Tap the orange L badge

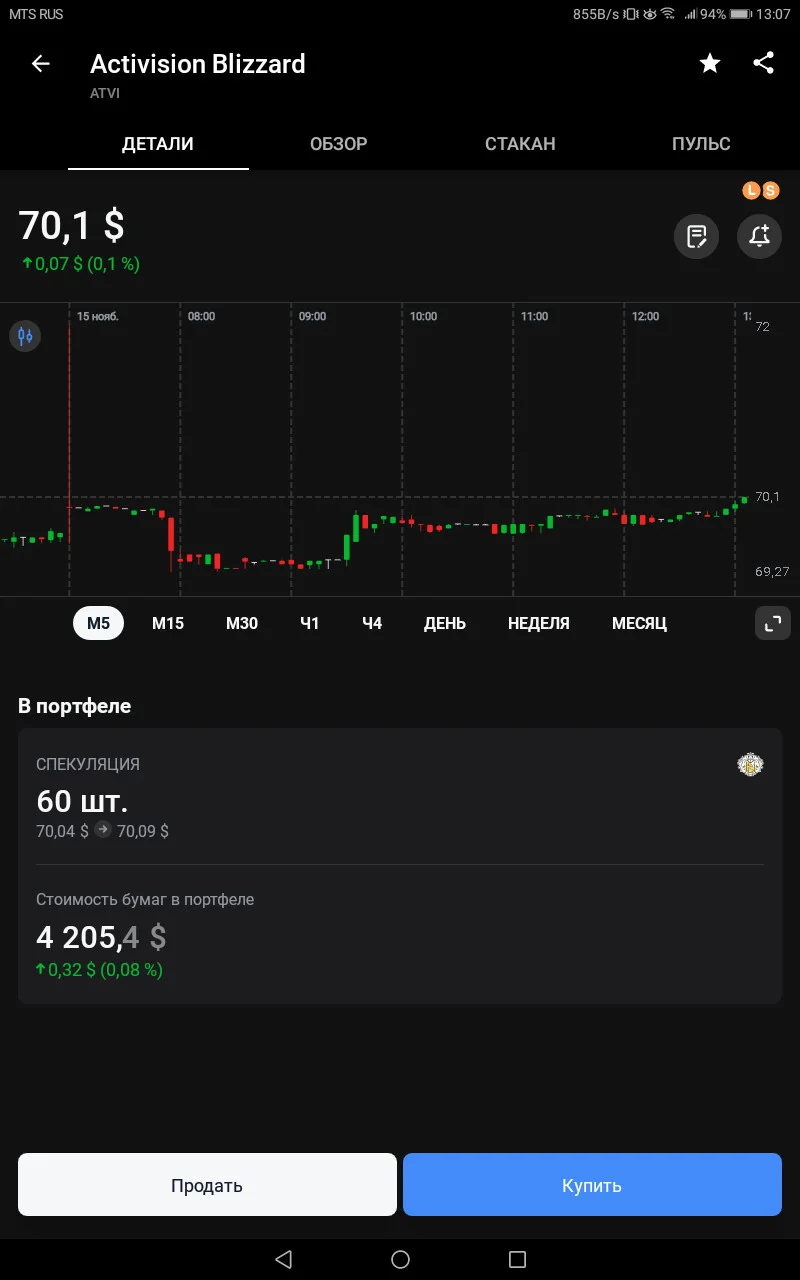coord(751,190)
